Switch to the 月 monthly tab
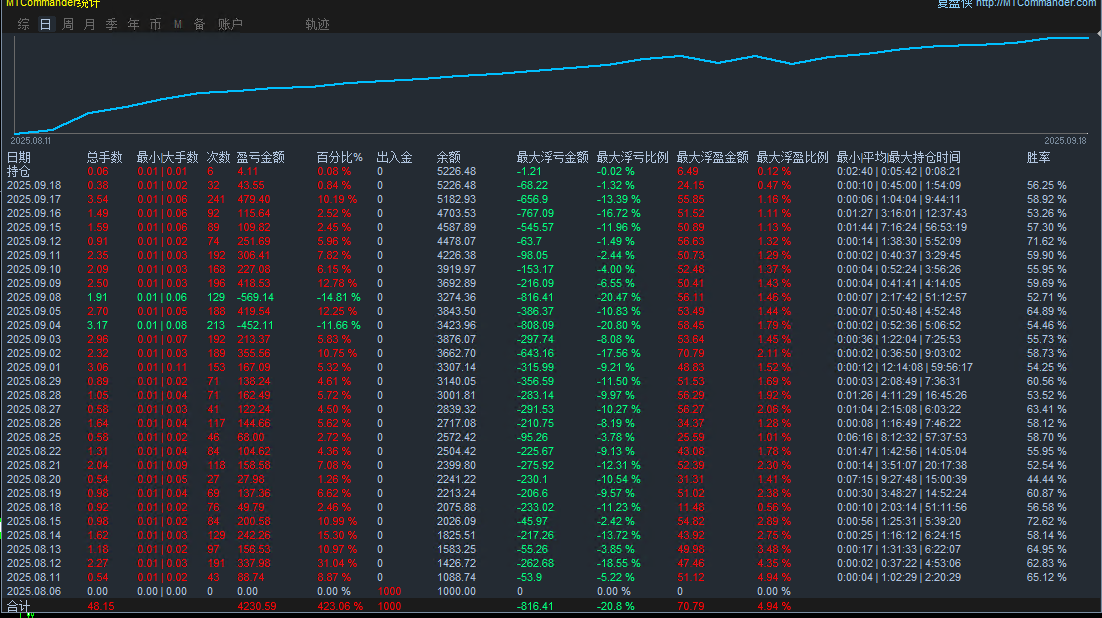 click(x=89, y=24)
